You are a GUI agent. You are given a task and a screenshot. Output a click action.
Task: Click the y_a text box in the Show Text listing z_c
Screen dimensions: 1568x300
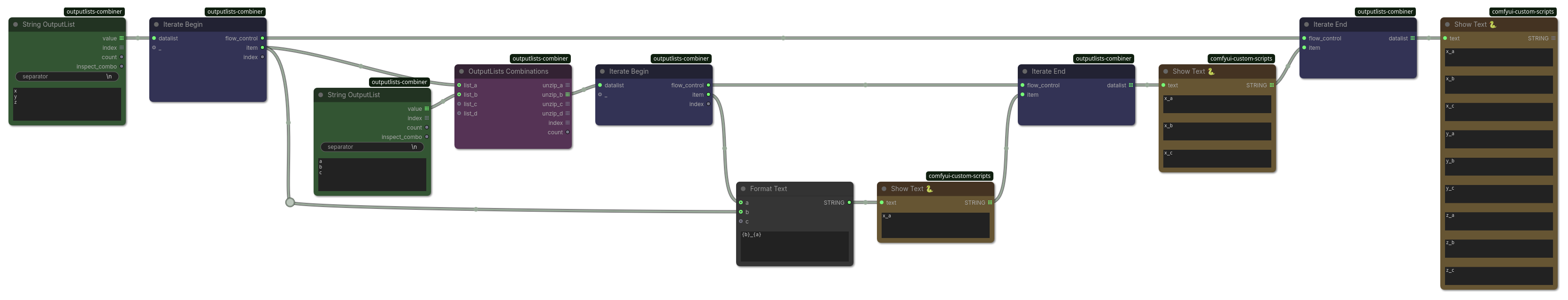(1499, 139)
